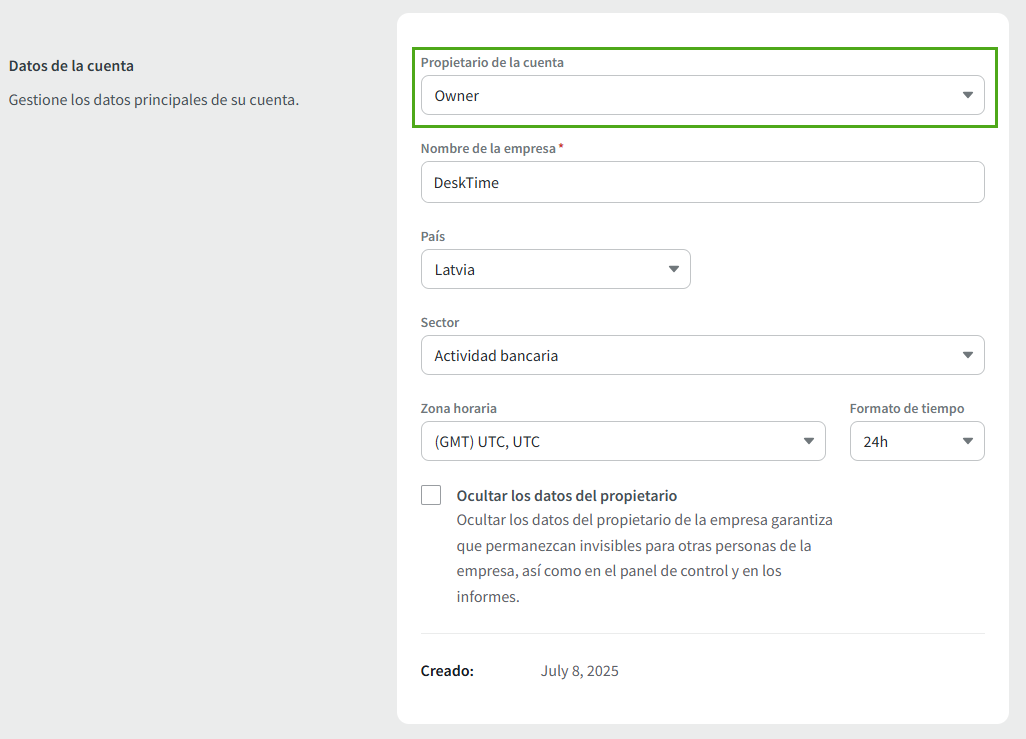This screenshot has height=739, width=1026.
Task: Expand the Sector dropdown list
Action: pos(690,356)
